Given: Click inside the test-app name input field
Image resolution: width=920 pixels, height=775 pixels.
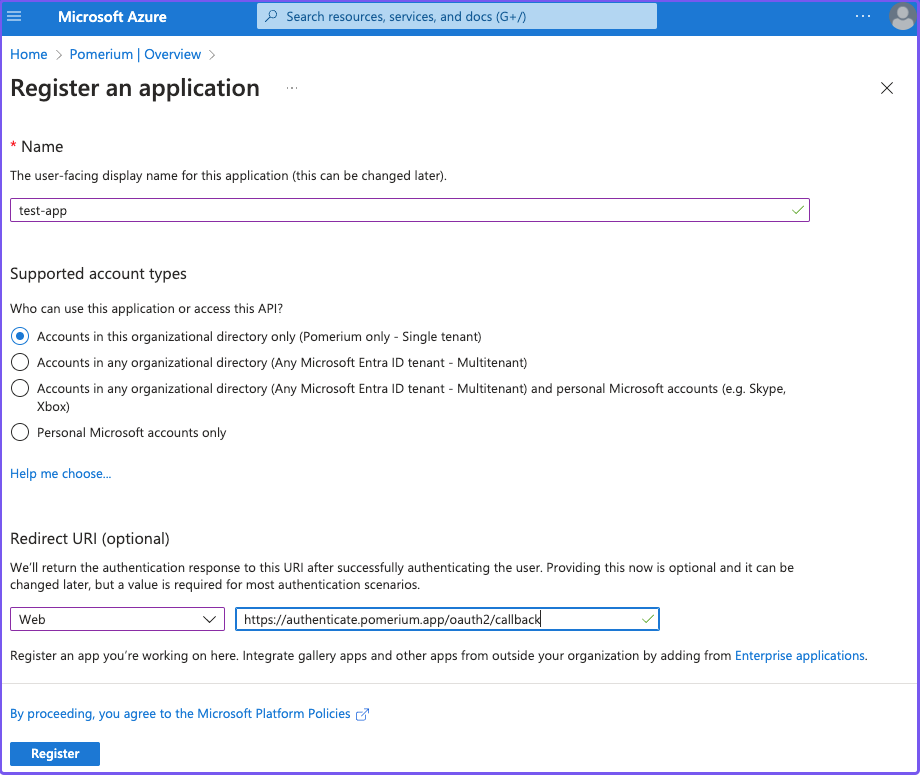Looking at the screenshot, I should point(400,210).
